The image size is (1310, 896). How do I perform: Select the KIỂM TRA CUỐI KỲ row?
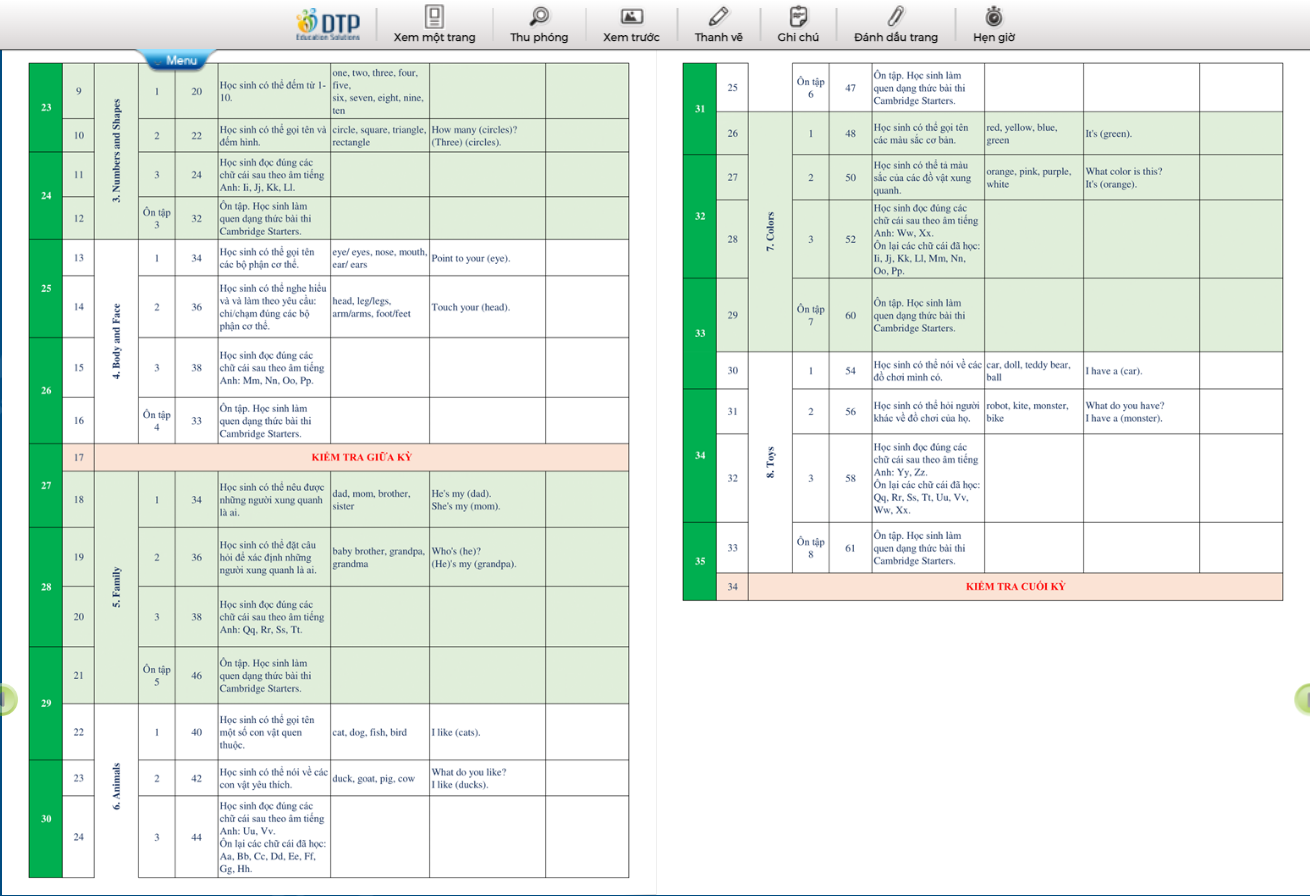[x=1015, y=586]
